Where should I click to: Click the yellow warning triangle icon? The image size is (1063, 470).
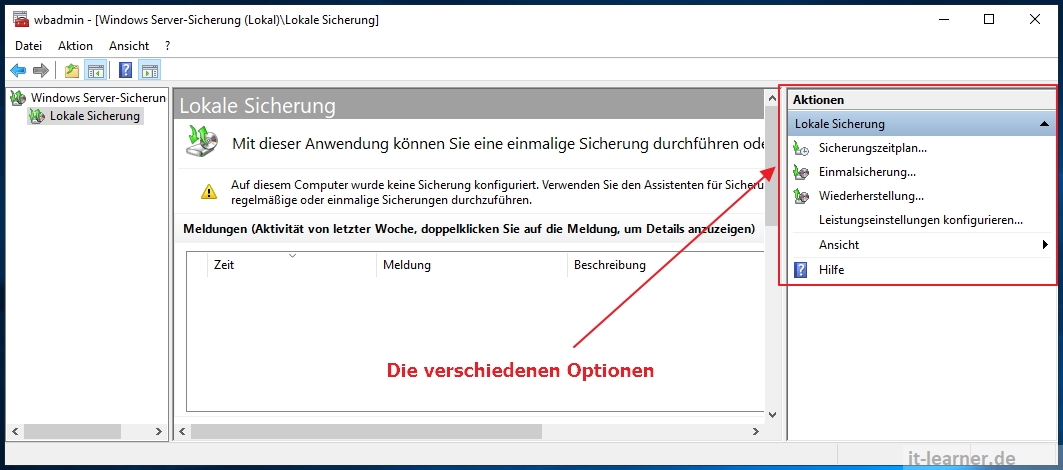[x=209, y=192]
